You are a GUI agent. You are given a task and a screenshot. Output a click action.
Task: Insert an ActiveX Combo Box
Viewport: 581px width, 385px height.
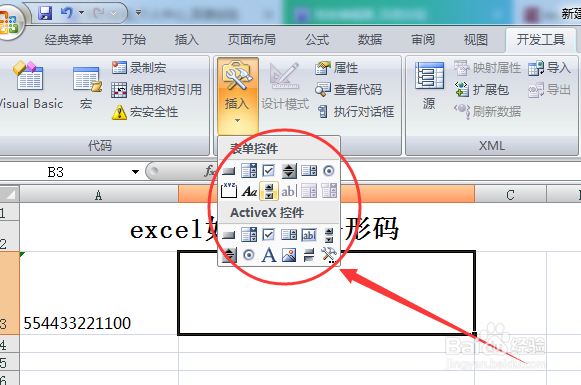click(249, 235)
